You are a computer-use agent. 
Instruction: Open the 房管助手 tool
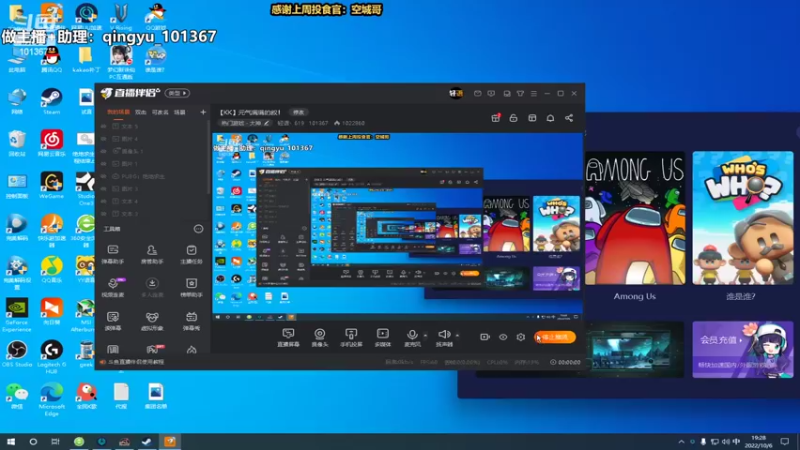pos(152,254)
